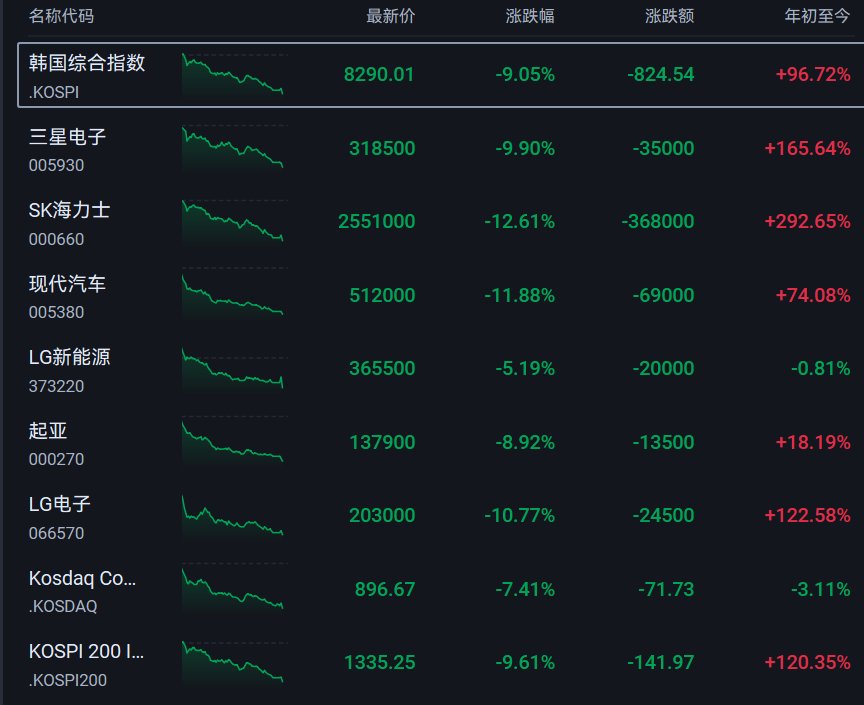Open the Kosdaq Composite sparkline chart
Viewport: 864px width, 705px height.
[x=234, y=589]
